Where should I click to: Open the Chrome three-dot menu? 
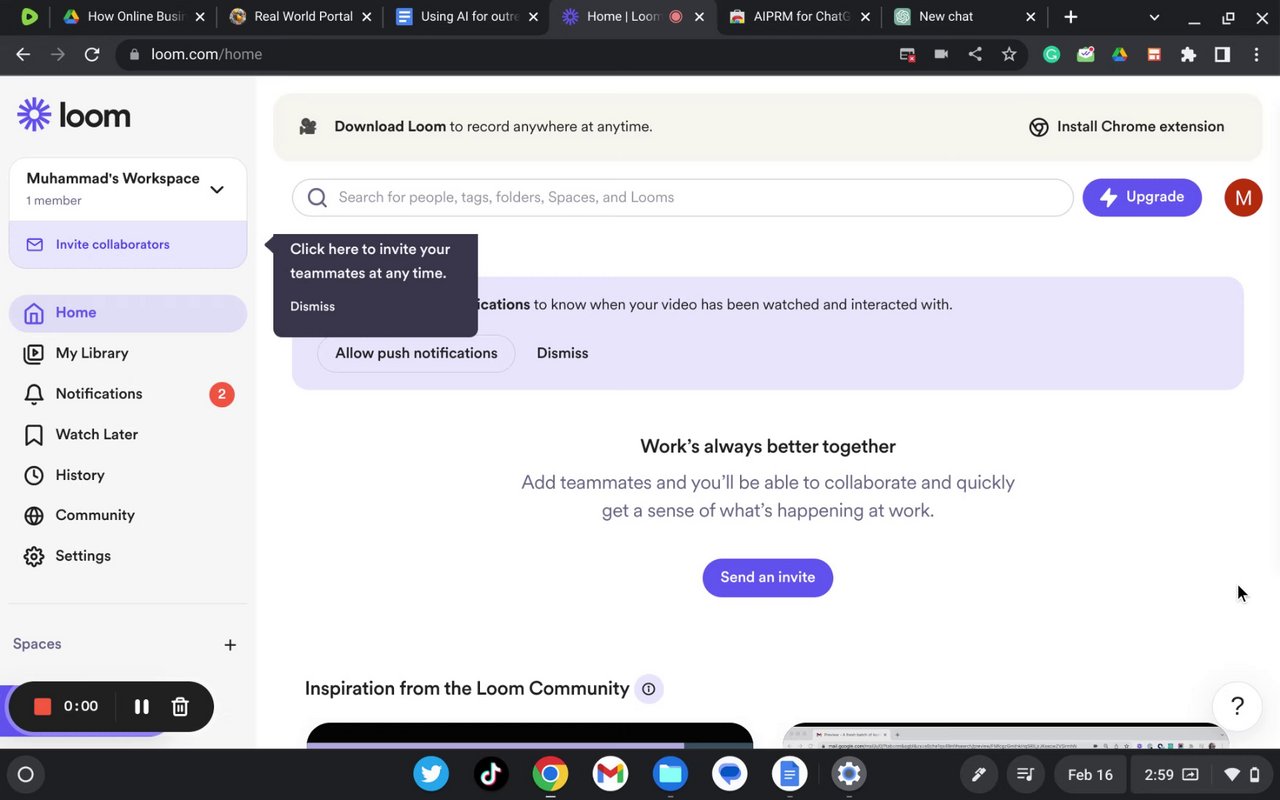point(1257,55)
